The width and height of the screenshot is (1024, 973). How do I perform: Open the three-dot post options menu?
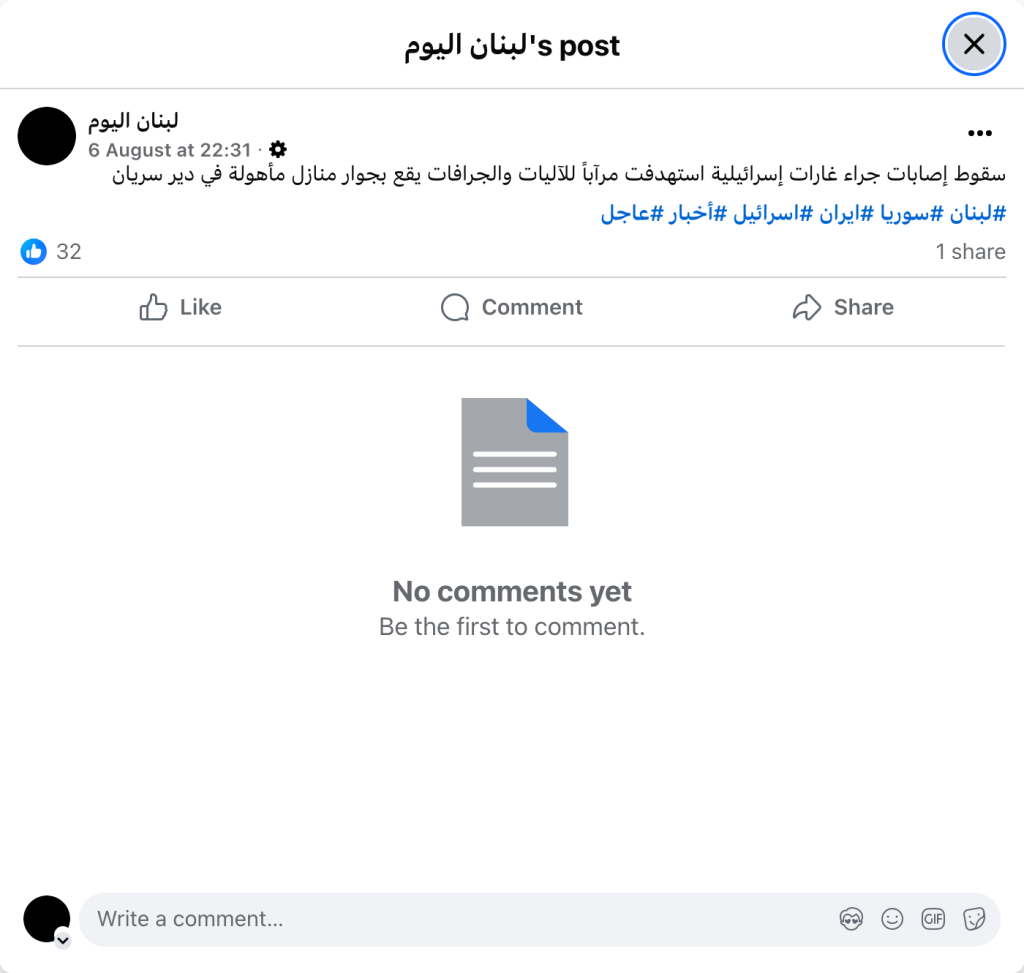980,133
